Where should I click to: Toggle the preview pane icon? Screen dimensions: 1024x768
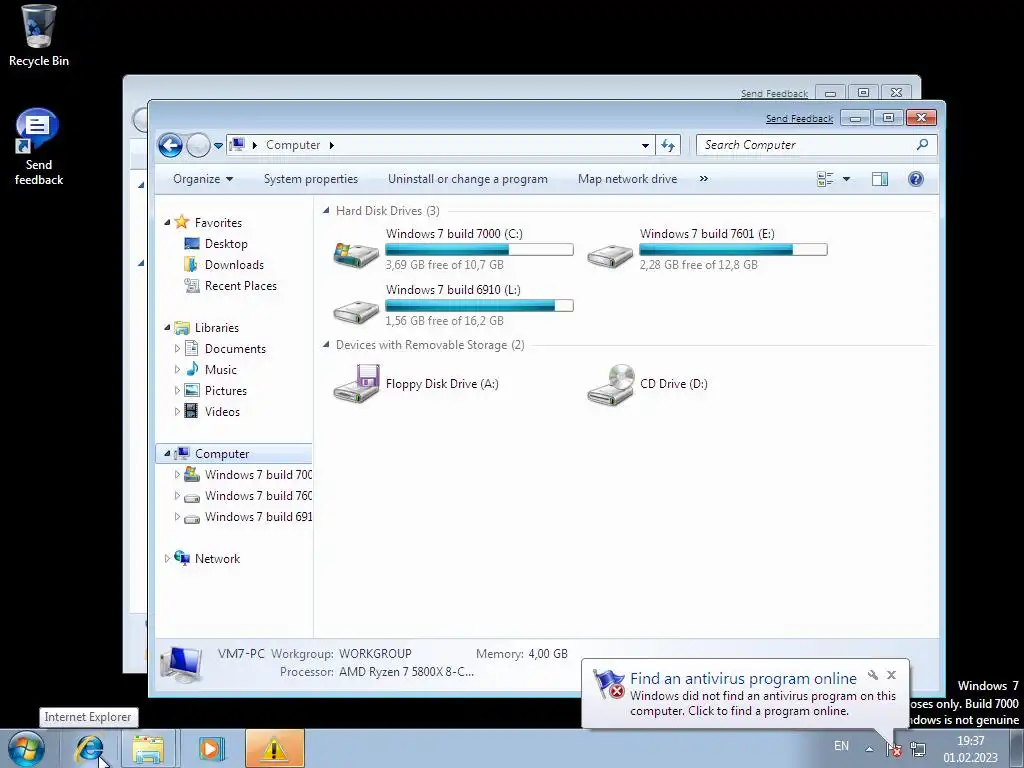click(x=880, y=179)
